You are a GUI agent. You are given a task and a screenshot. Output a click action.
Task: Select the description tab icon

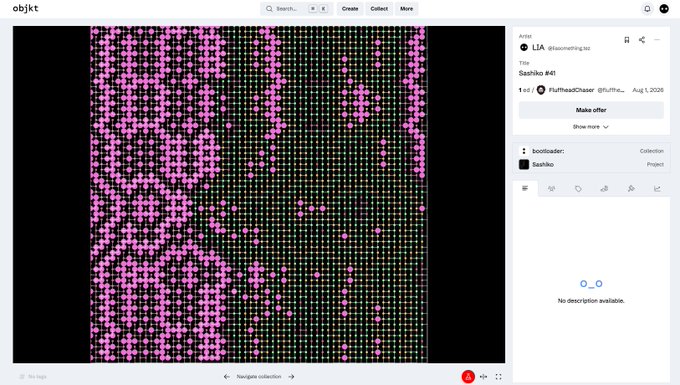(x=525, y=188)
